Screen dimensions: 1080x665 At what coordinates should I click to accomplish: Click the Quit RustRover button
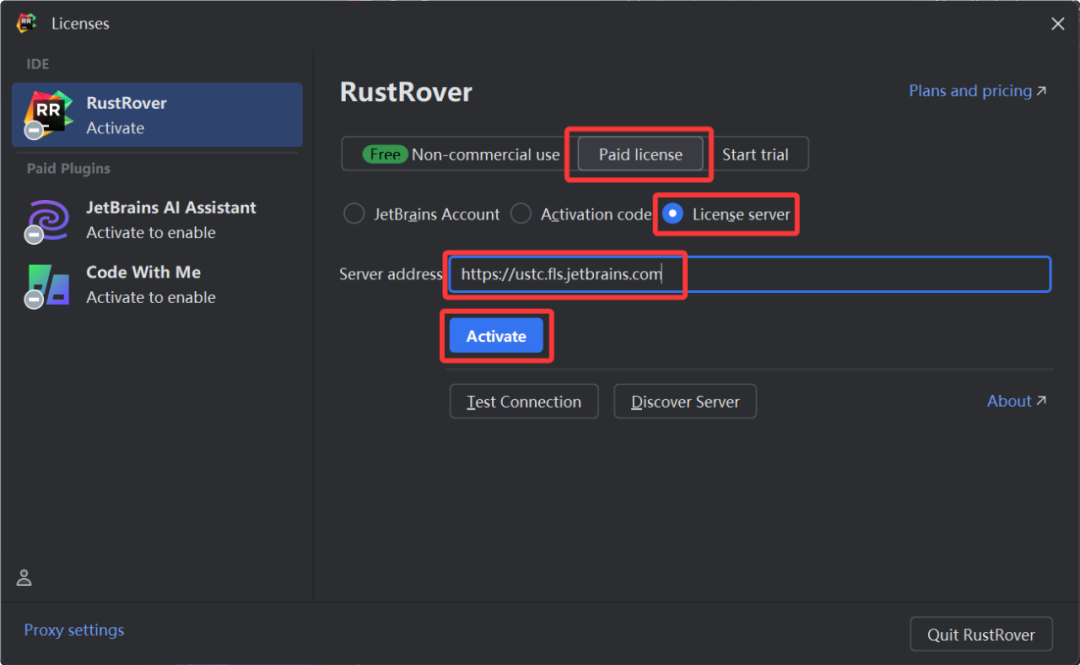point(981,635)
